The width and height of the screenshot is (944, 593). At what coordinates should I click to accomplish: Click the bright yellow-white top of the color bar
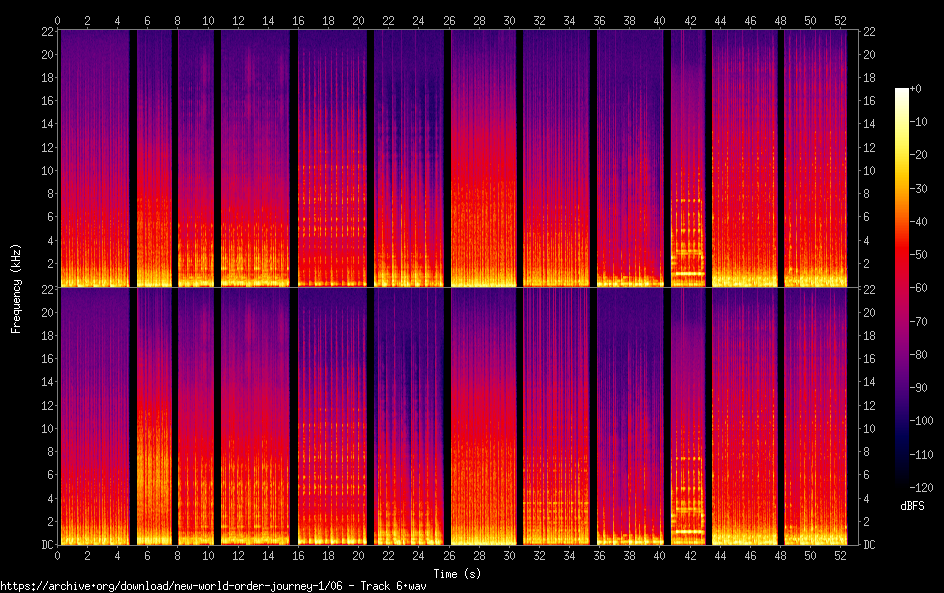[902, 93]
